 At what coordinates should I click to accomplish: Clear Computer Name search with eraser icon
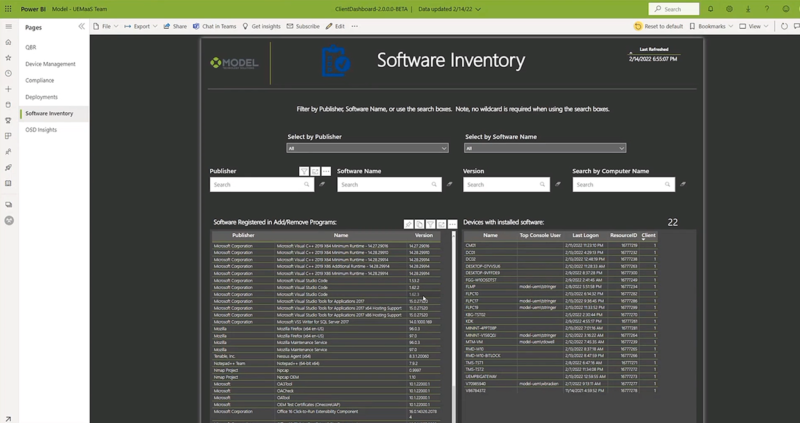pos(683,184)
